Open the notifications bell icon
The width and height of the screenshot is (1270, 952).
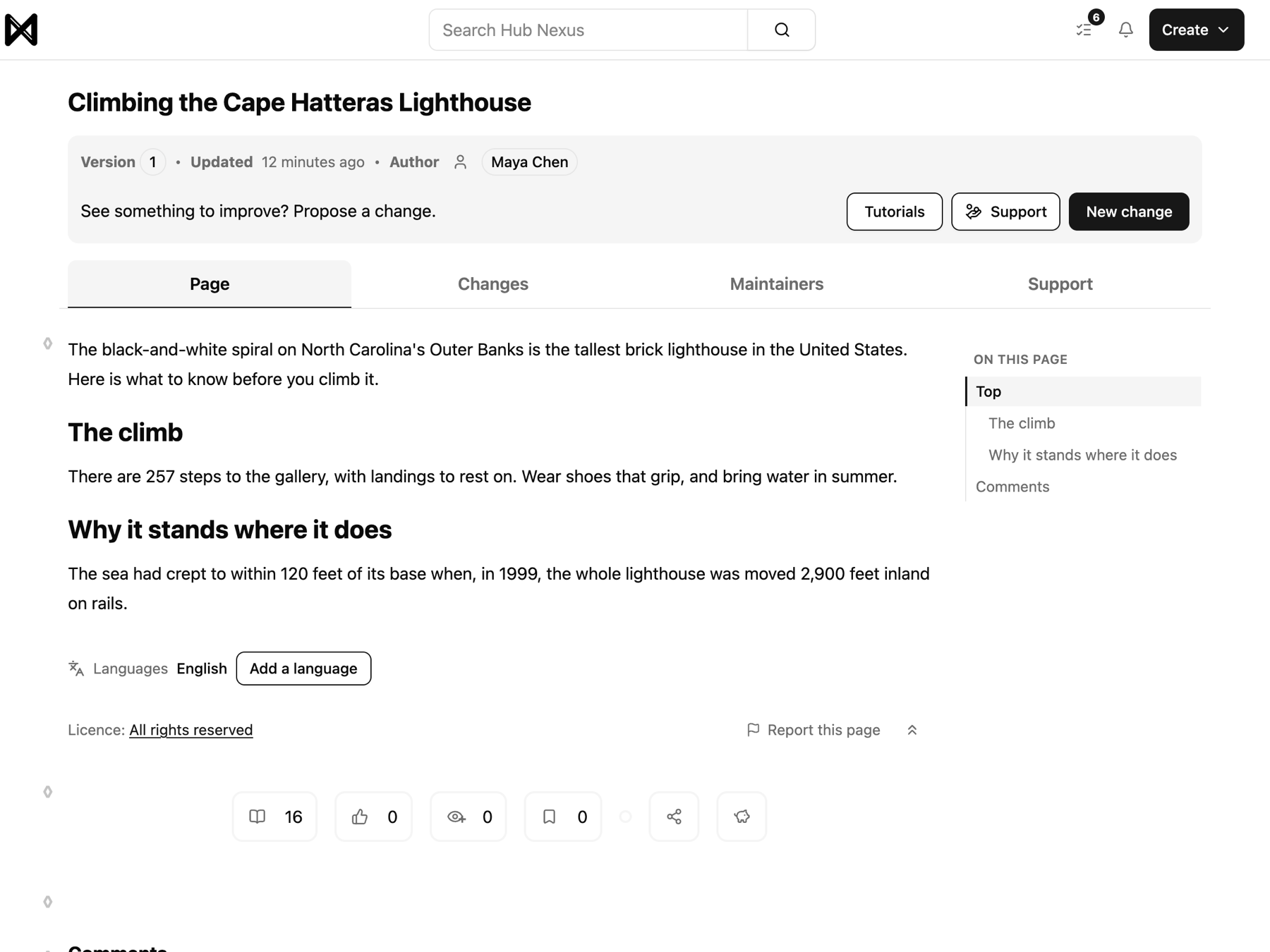1126,30
